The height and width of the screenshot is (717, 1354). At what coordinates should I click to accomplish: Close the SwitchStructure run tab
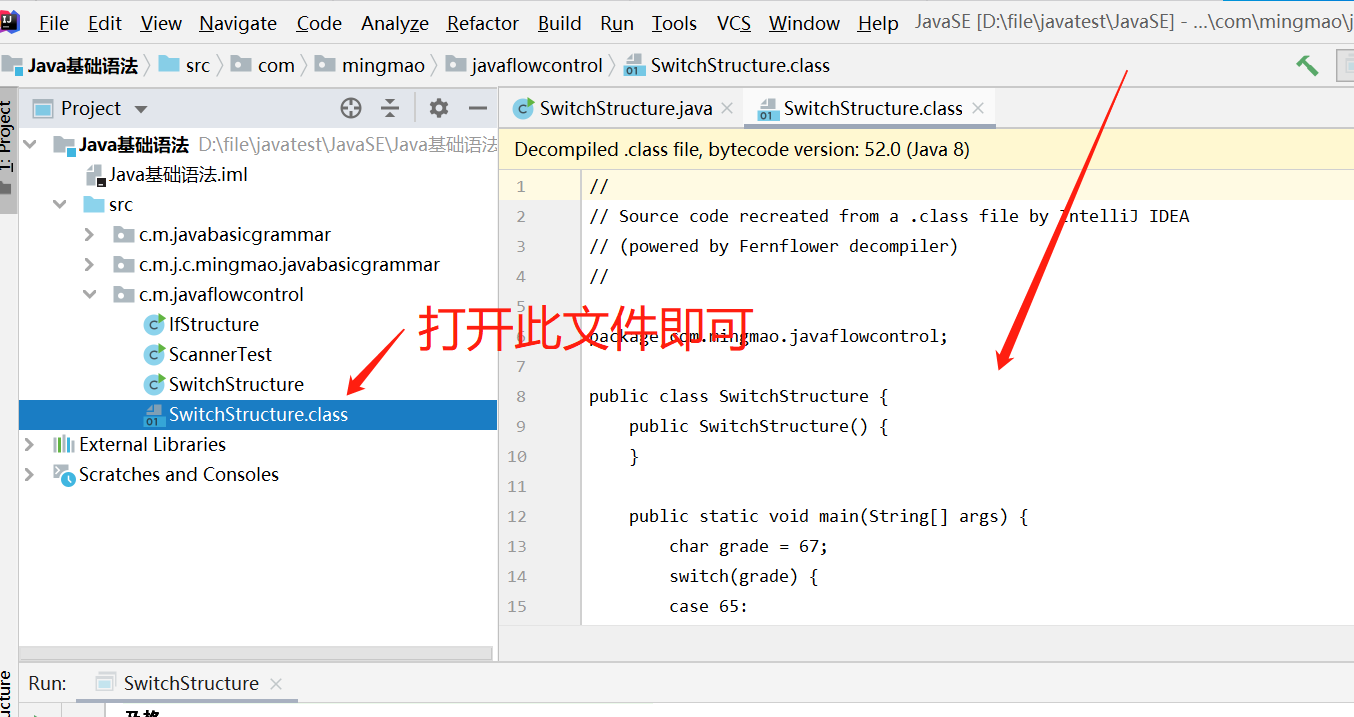(276, 684)
